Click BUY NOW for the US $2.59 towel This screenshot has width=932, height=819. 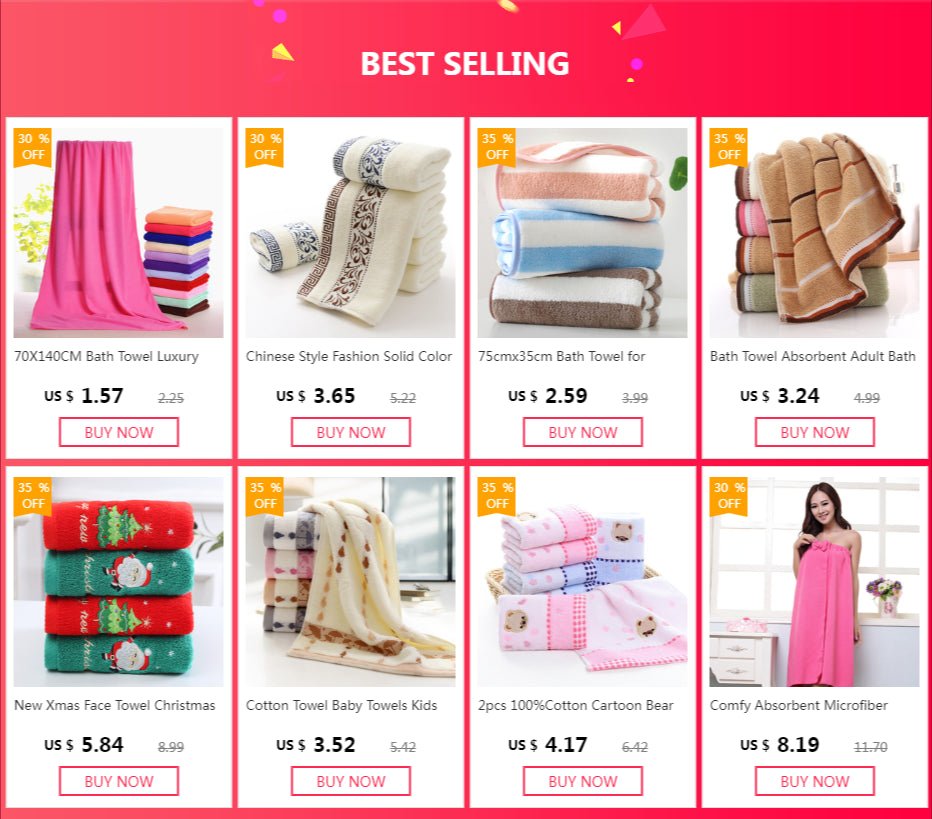click(x=582, y=432)
